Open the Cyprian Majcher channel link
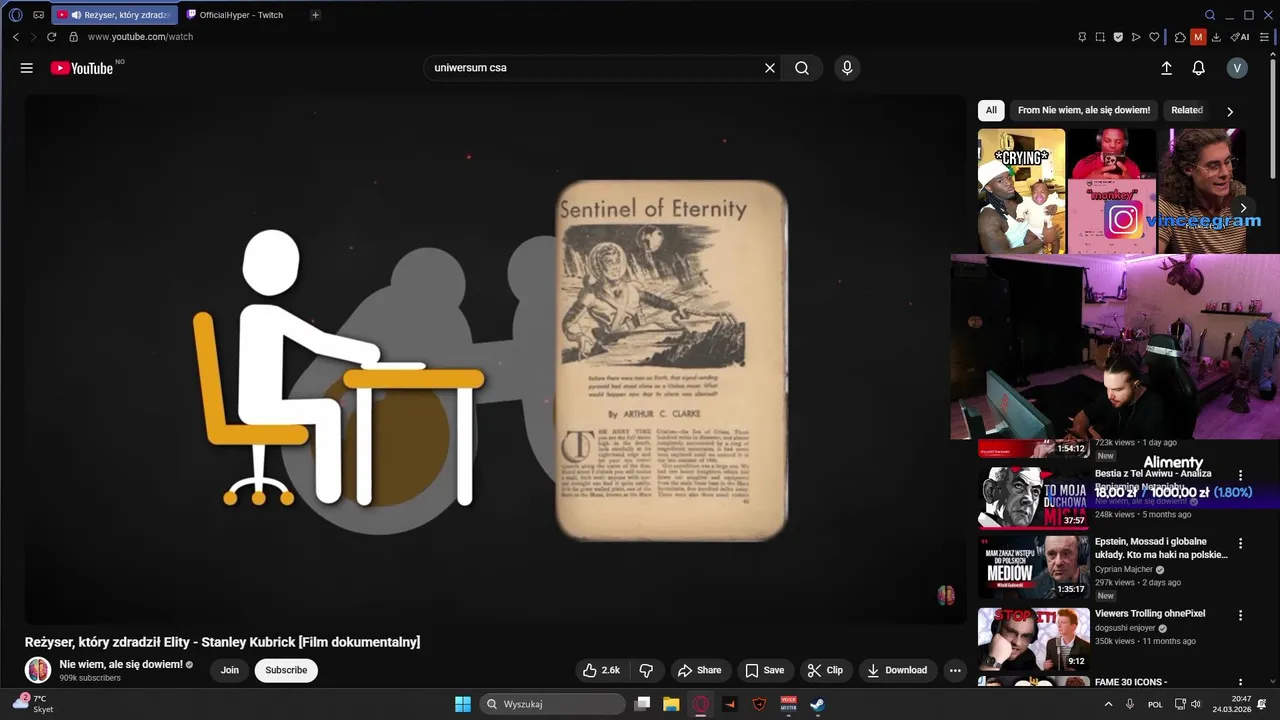The image size is (1280, 720). point(1124,569)
